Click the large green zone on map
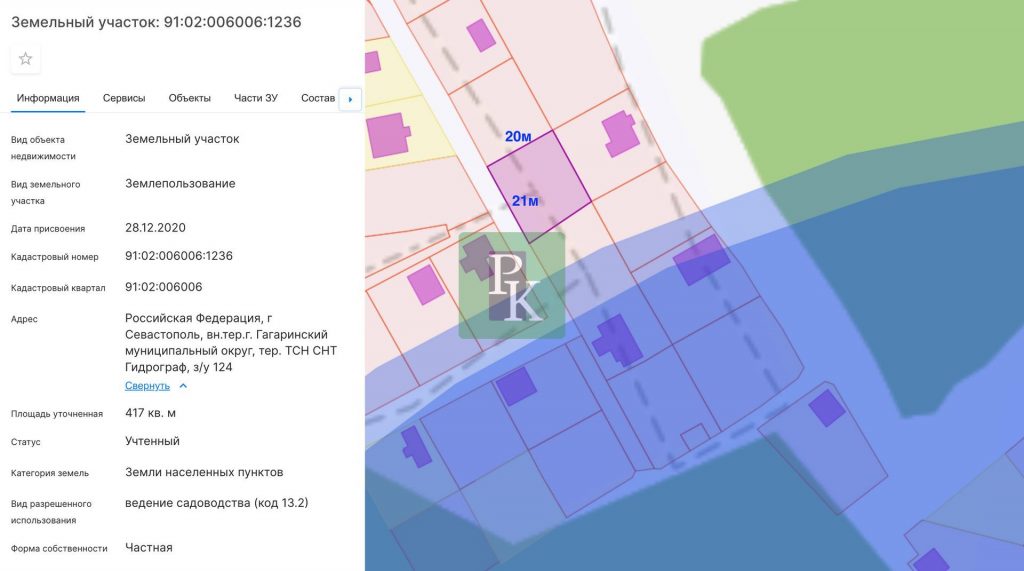 (x=880, y=90)
